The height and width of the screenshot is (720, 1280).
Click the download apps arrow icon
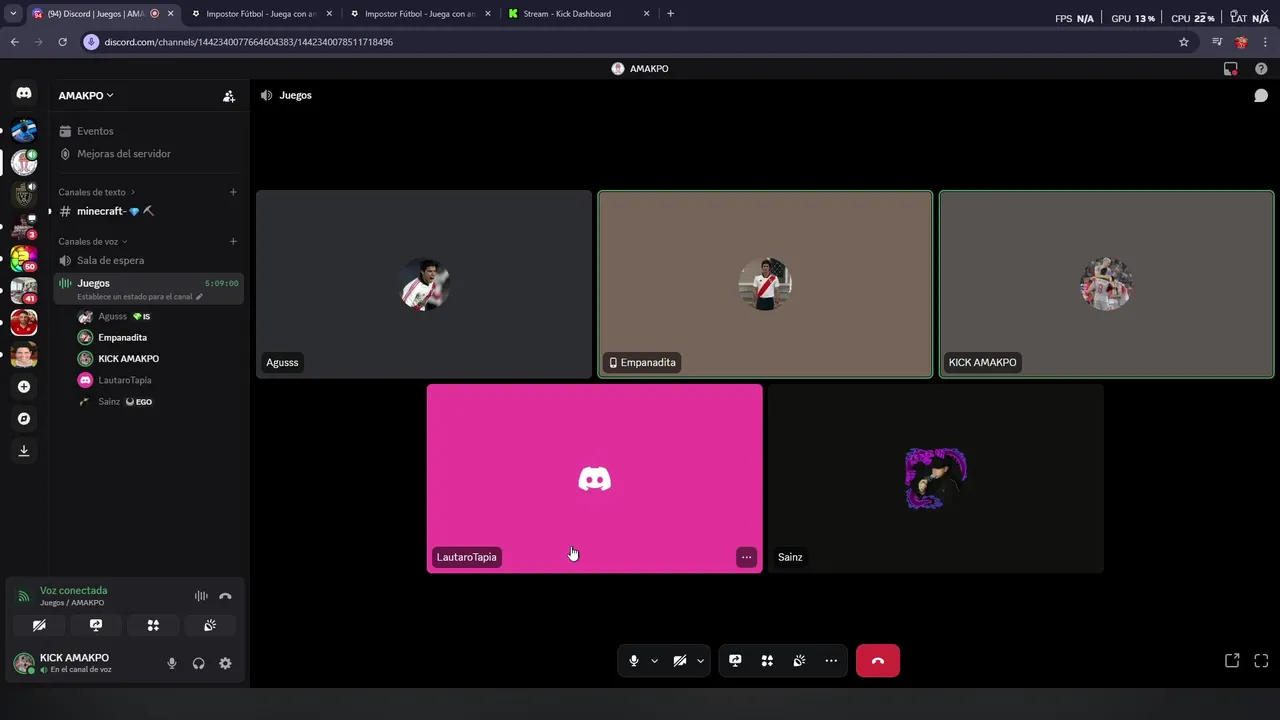24,451
